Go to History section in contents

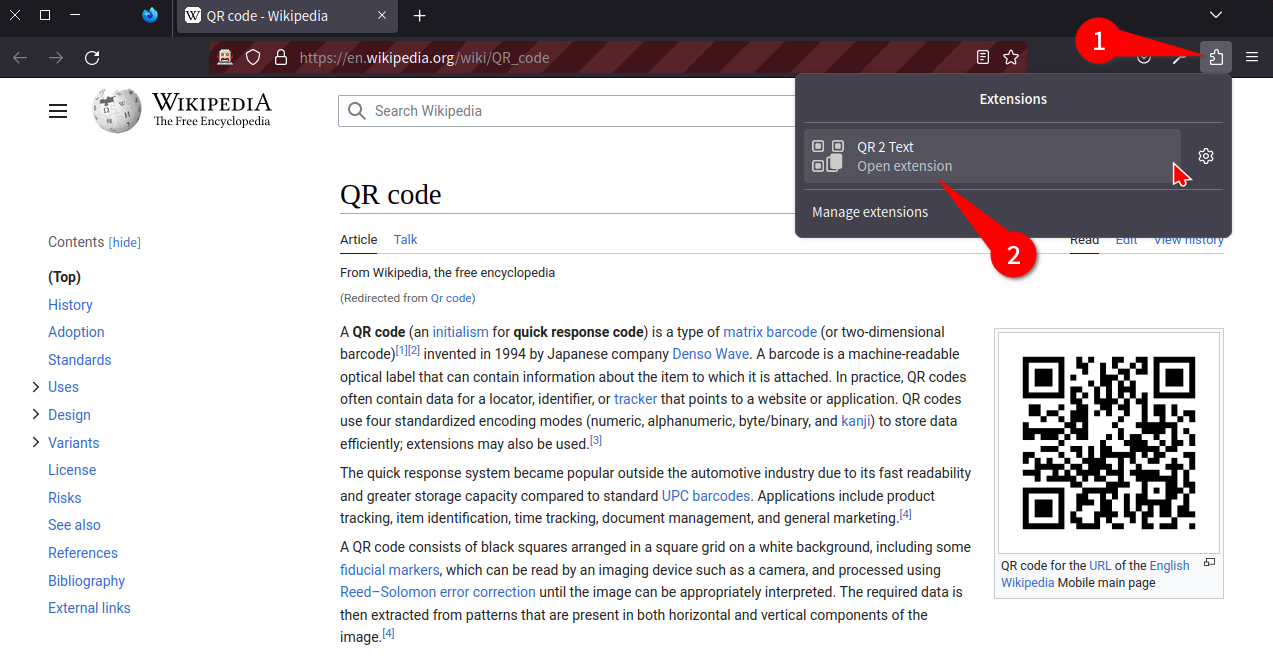(70, 305)
